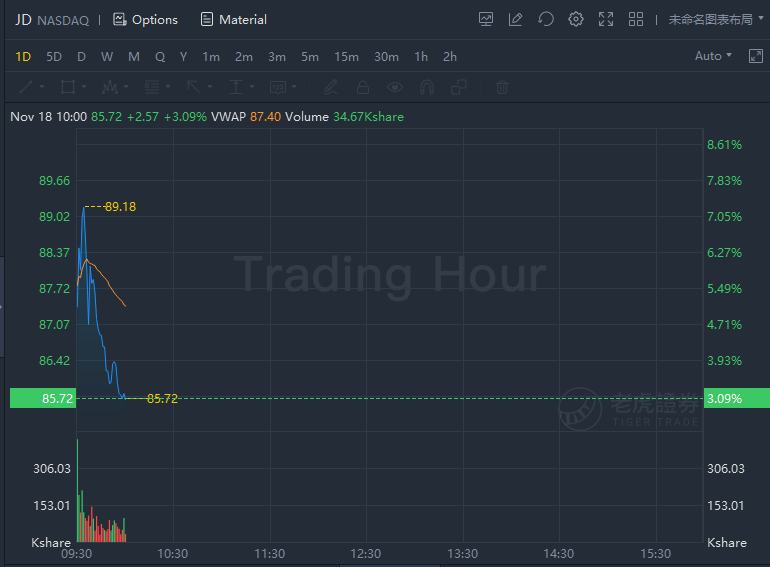The height and width of the screenshot is (567, 770).
Task: Click the copy drawings icon
Action: coord(459,87)
